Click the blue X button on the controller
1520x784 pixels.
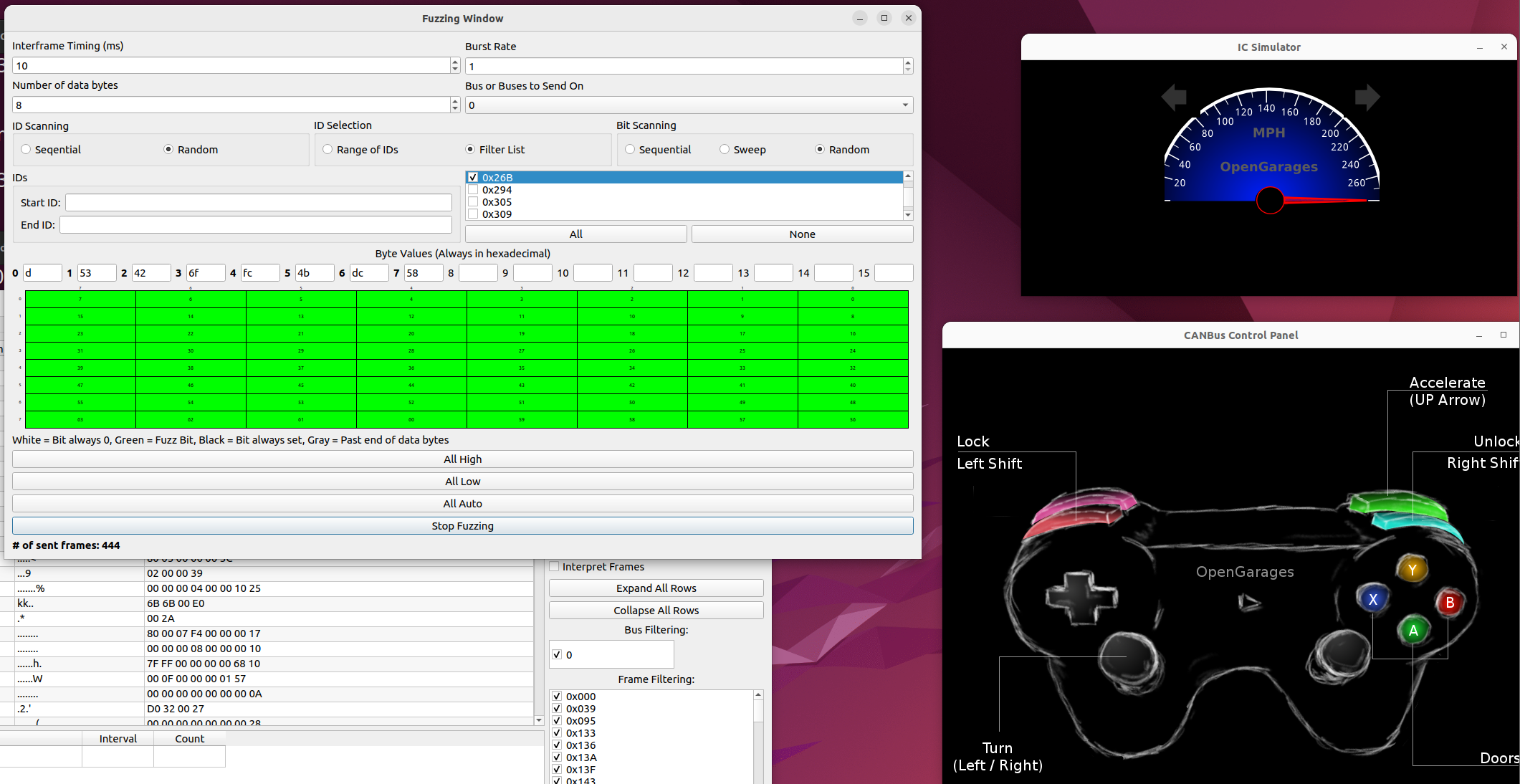(x=1372, y=600)
